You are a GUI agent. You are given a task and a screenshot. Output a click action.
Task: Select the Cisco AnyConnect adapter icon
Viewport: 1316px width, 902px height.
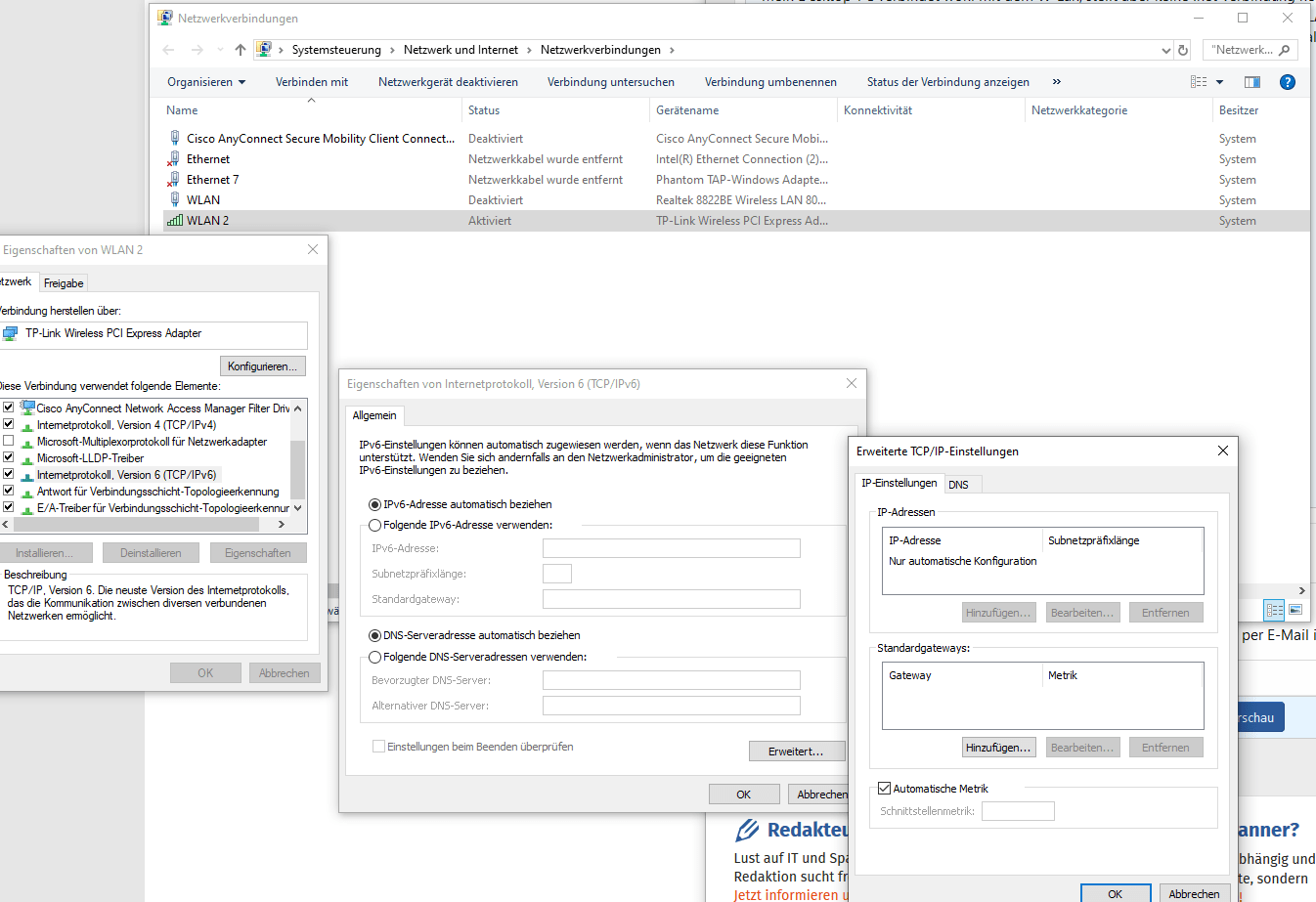(x=175, y=139)
